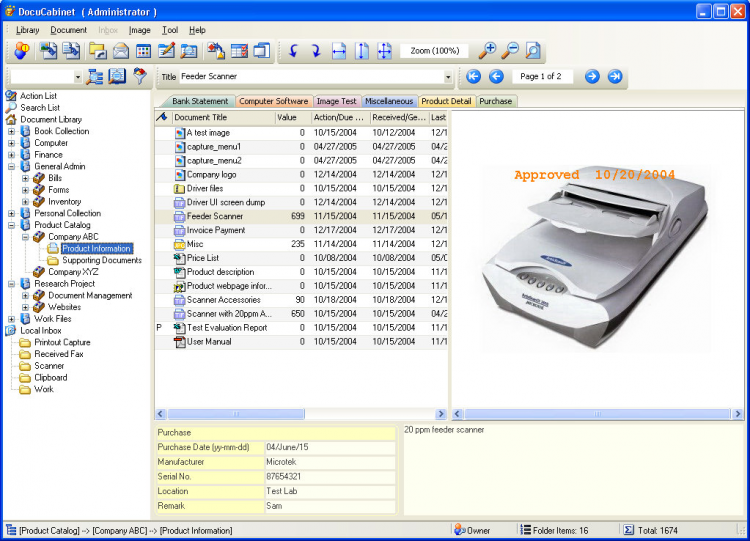Select the User Manual document row
This screenshot has width=750, height=541.
click(301, 342)
